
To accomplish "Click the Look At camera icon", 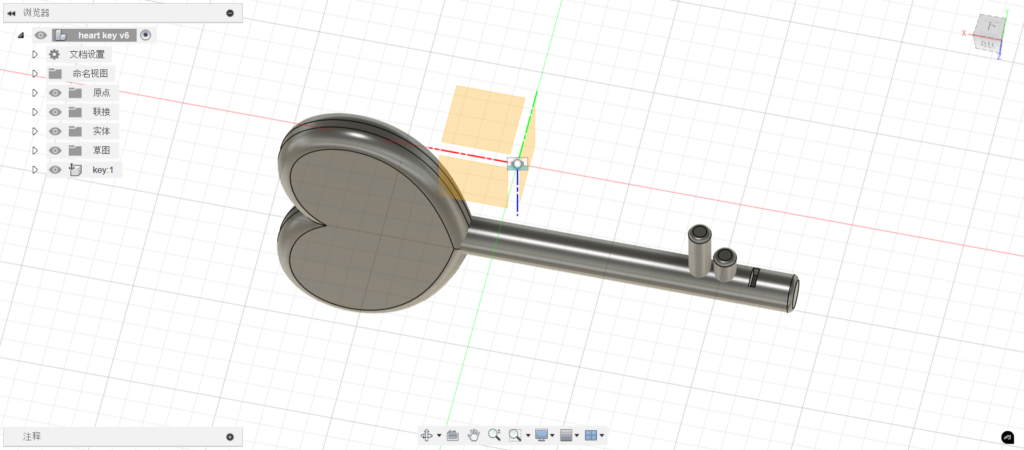I will point(452,435).
